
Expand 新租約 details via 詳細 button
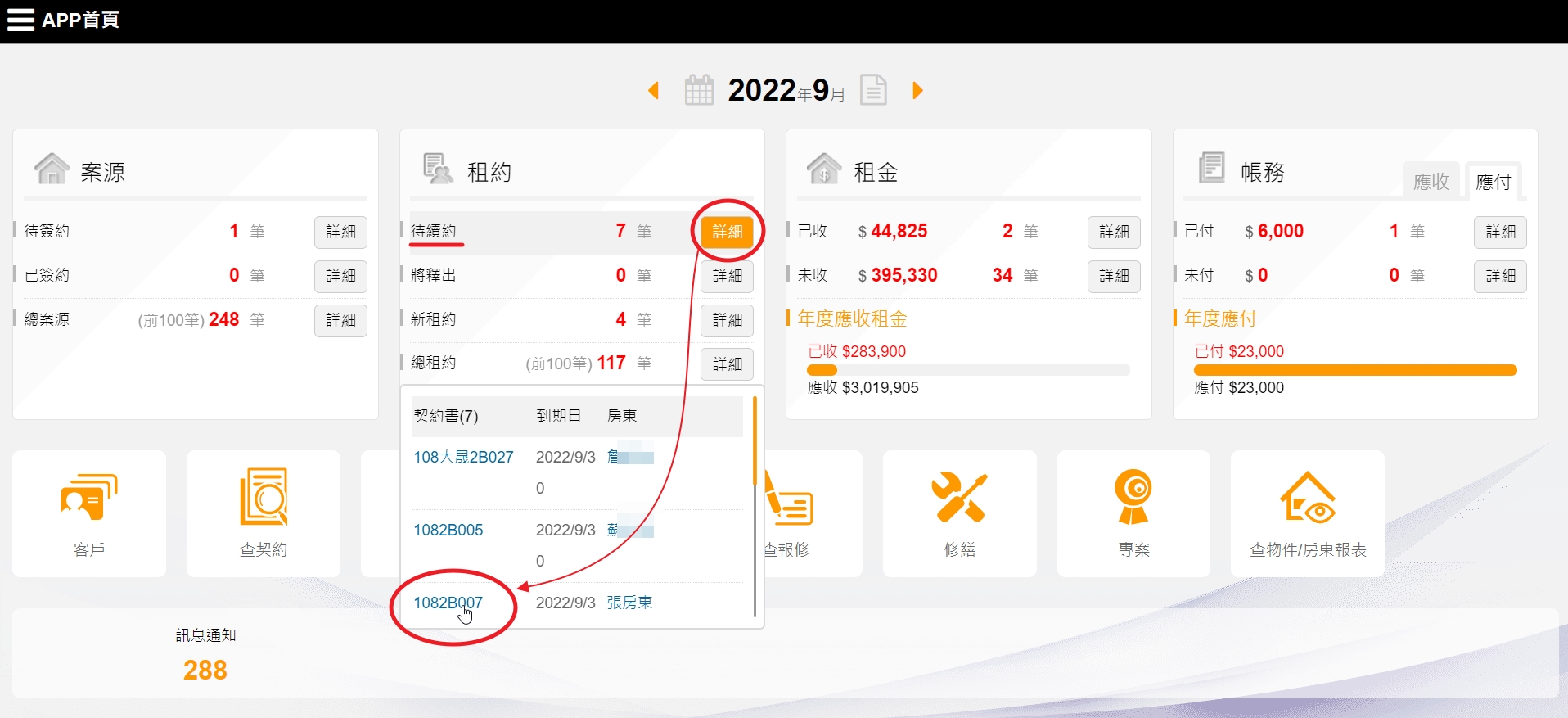(x=727, y=320)
